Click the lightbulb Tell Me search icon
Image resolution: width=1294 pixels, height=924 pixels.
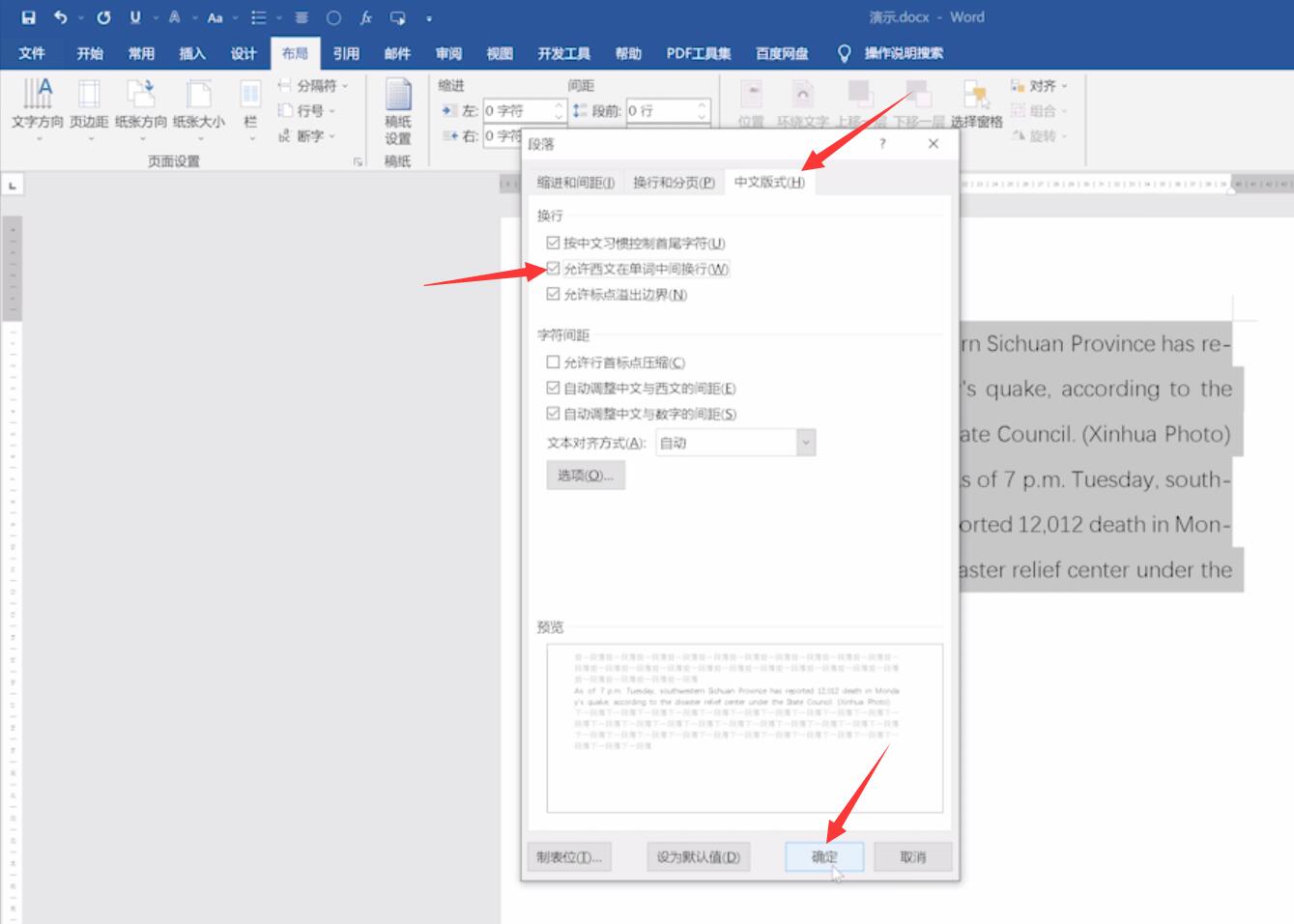[x=844, y=53]
